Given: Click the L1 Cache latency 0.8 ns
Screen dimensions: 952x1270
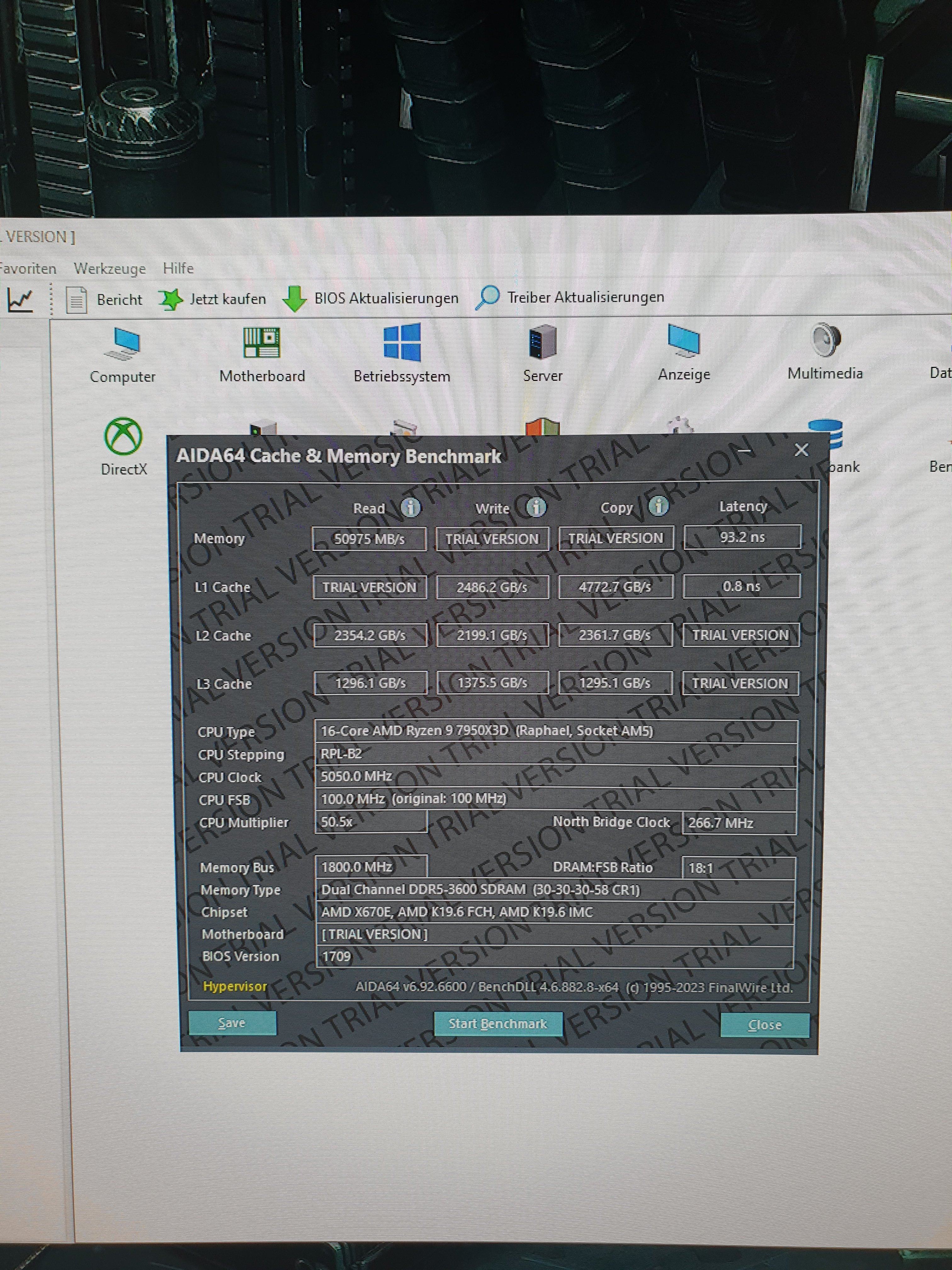Looking at the screenshot, I should point(741,586).
